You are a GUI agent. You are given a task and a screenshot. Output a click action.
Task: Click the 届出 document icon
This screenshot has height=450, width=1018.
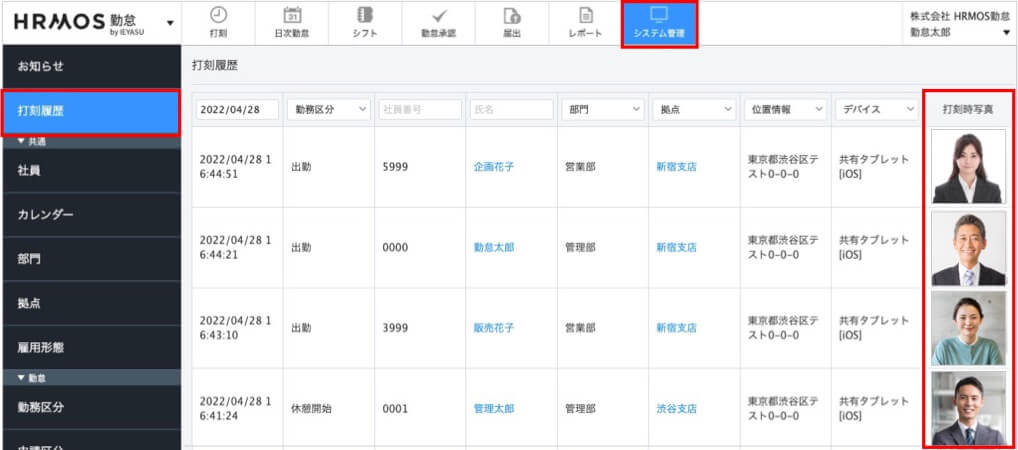(512, 15)
